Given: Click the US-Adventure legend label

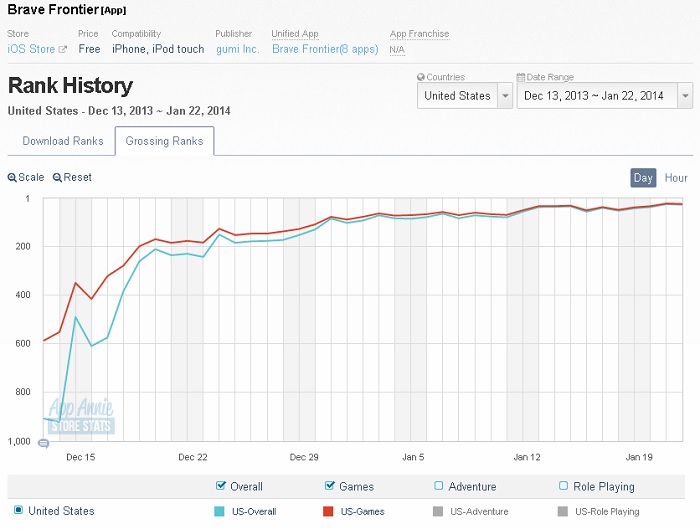Looking at the screenshot, I should point(479,512).
